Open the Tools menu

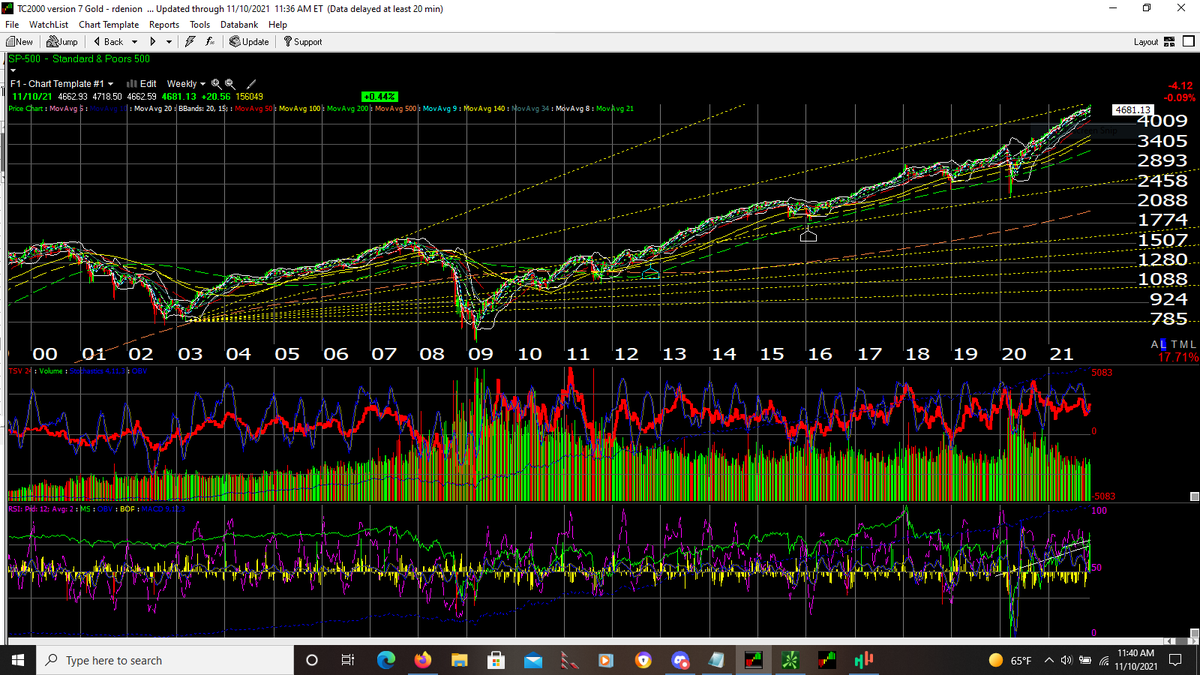point(201,24)
